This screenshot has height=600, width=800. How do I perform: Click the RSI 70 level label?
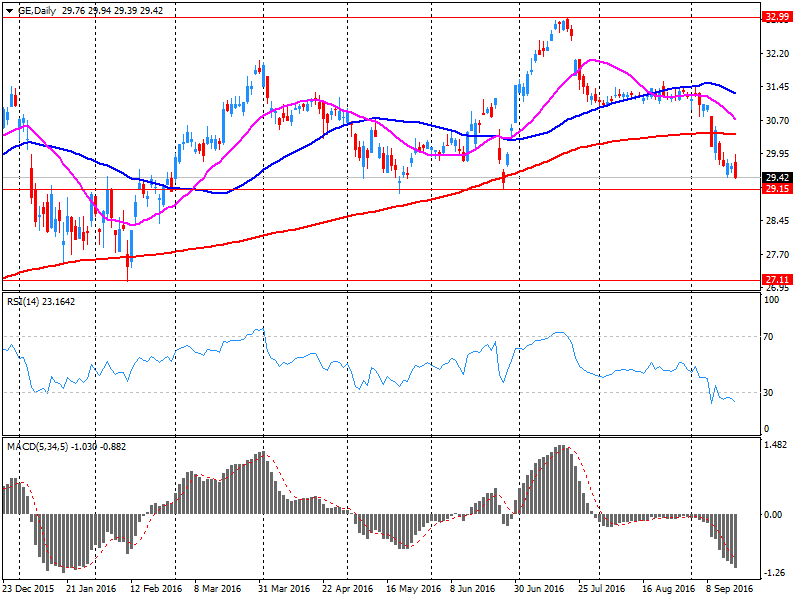click(x=768, y=337)
